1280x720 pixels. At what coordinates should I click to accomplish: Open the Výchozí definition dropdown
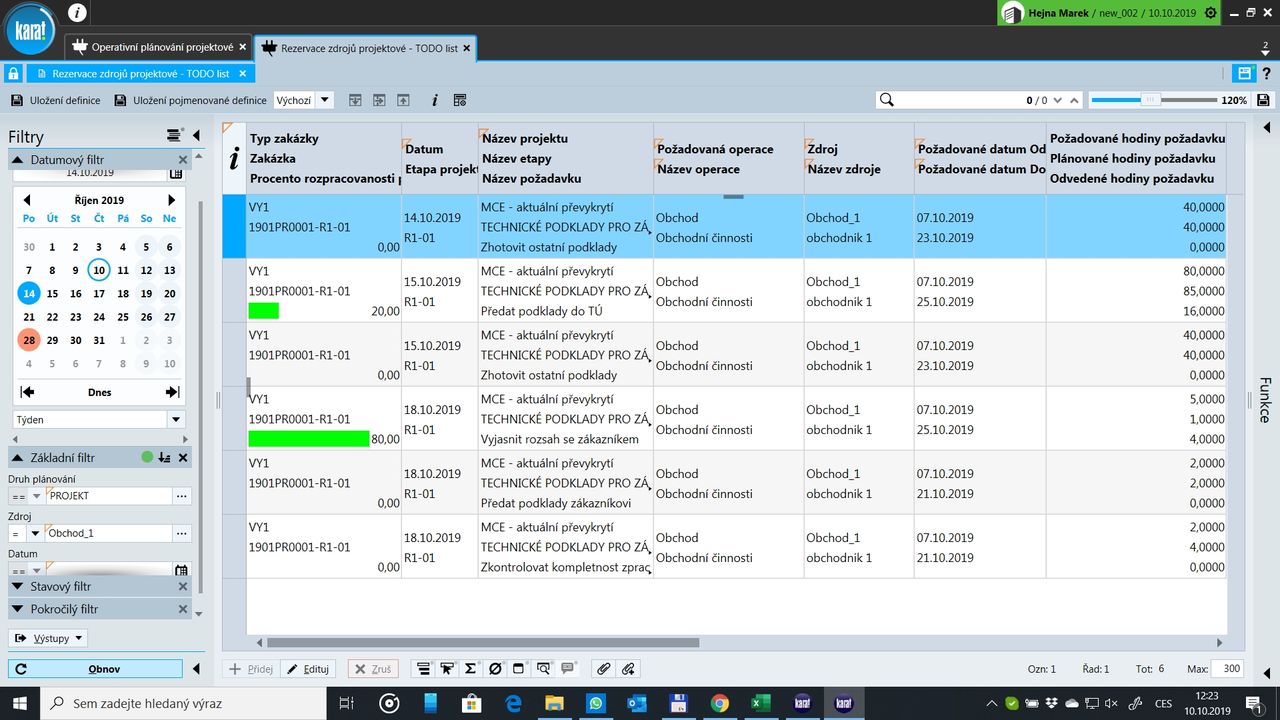coord(326,100)
